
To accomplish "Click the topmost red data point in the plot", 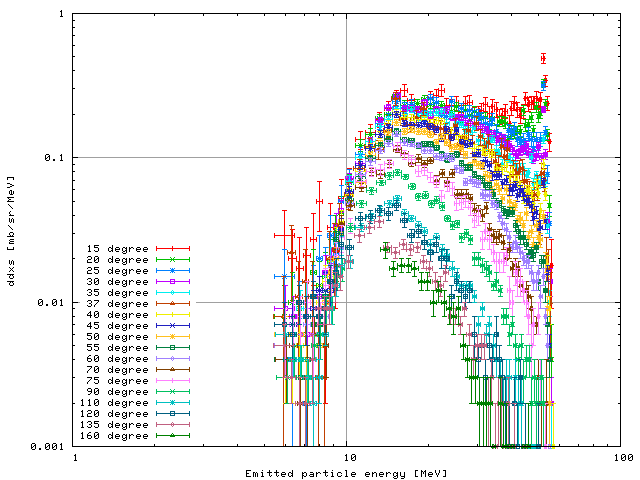I will (543, 58).
